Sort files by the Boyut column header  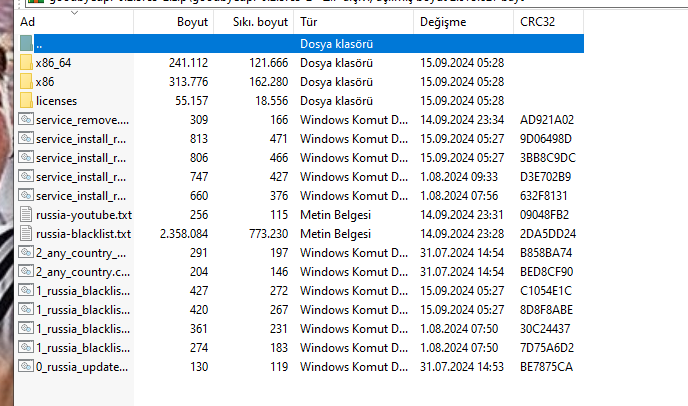point(194,21)
